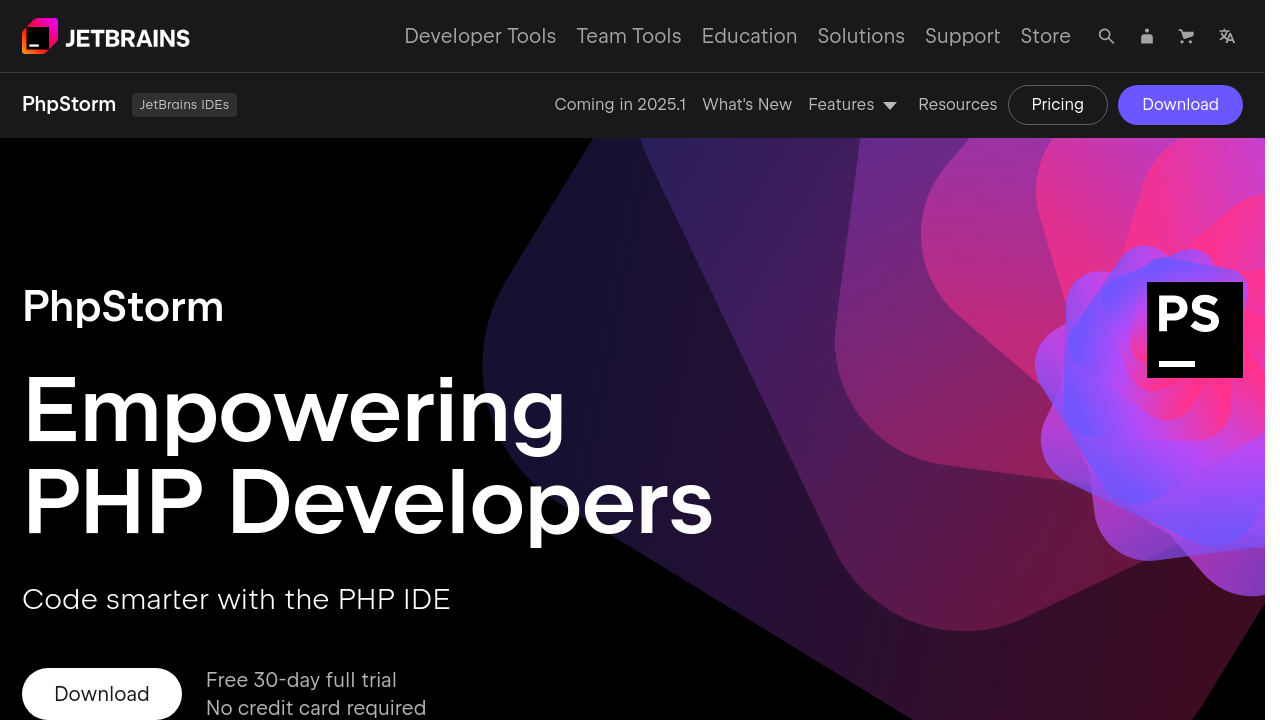Click the purple Download button in header
Viewport: 1280px width, 720px height.
point(1180,104)
